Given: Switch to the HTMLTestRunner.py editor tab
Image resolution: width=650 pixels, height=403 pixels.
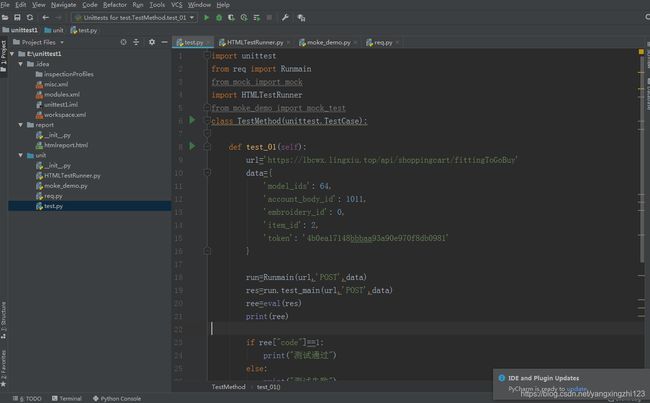Looking at the screenshot, I should [x=255, y=42].
